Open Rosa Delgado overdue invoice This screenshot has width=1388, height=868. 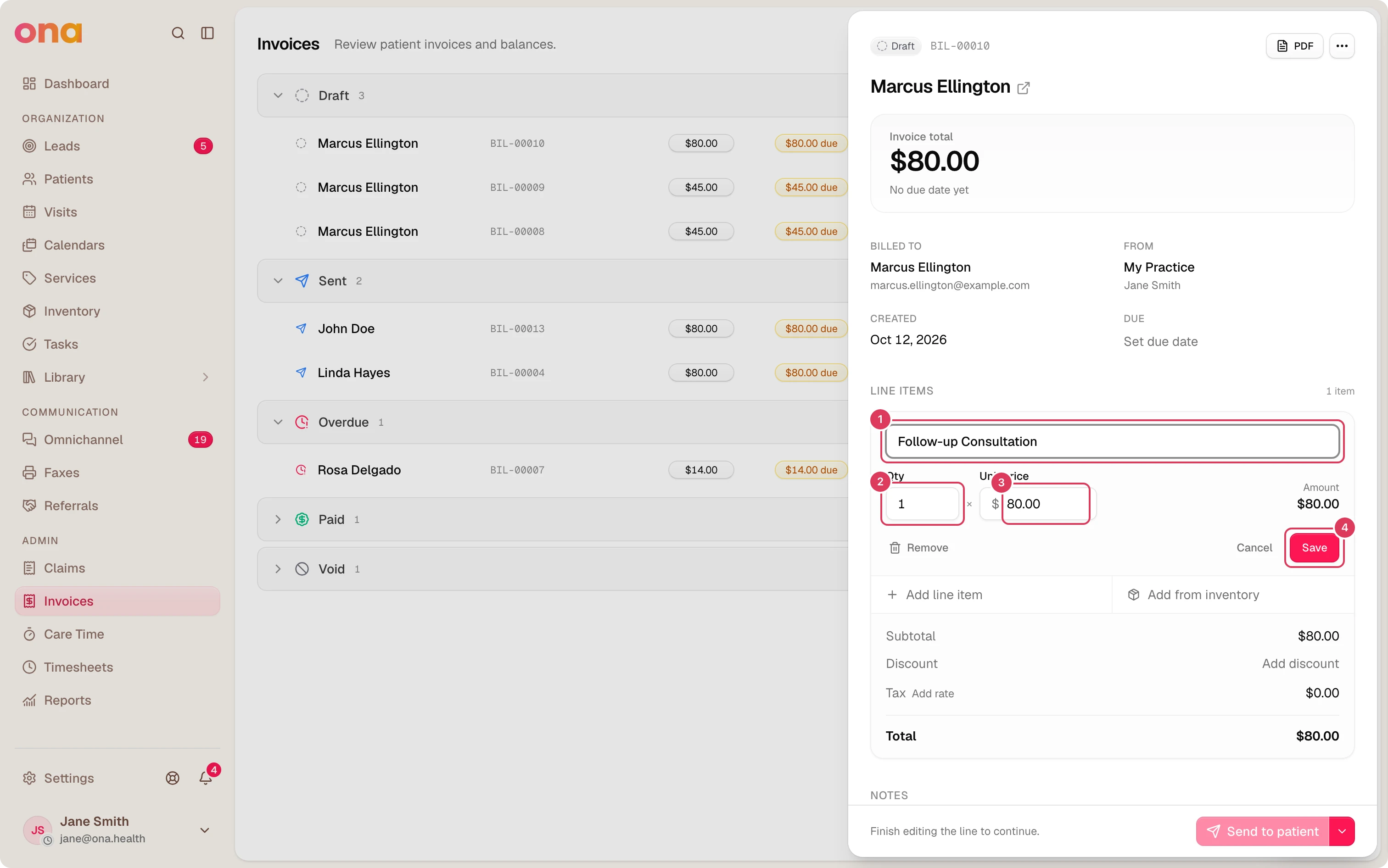point(553,470)
